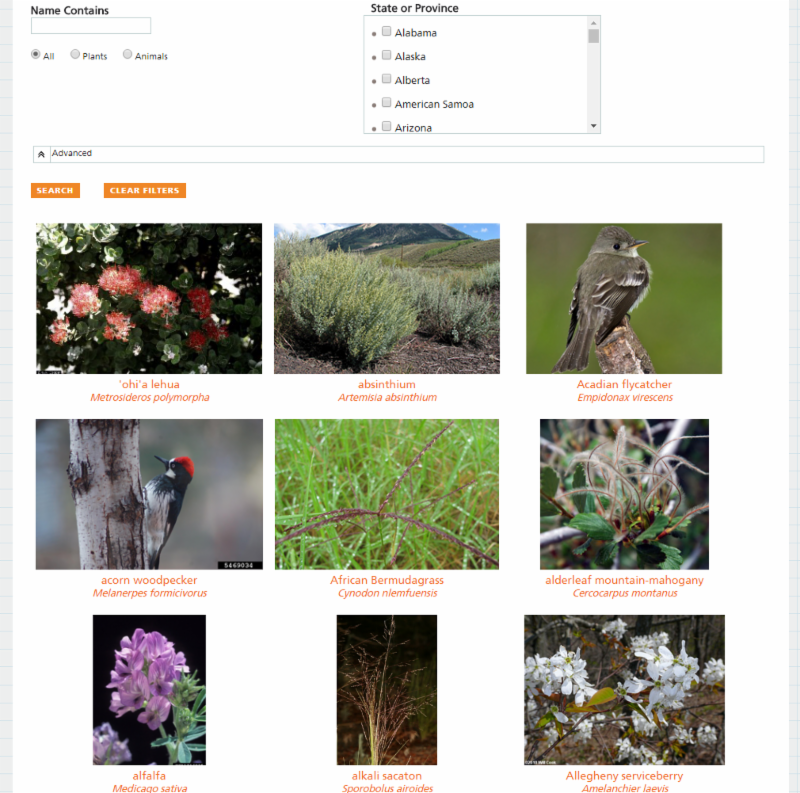Viewport: 800px width, 793px height.
Task: Select the Animals radio button
Action: click(128, 54)
